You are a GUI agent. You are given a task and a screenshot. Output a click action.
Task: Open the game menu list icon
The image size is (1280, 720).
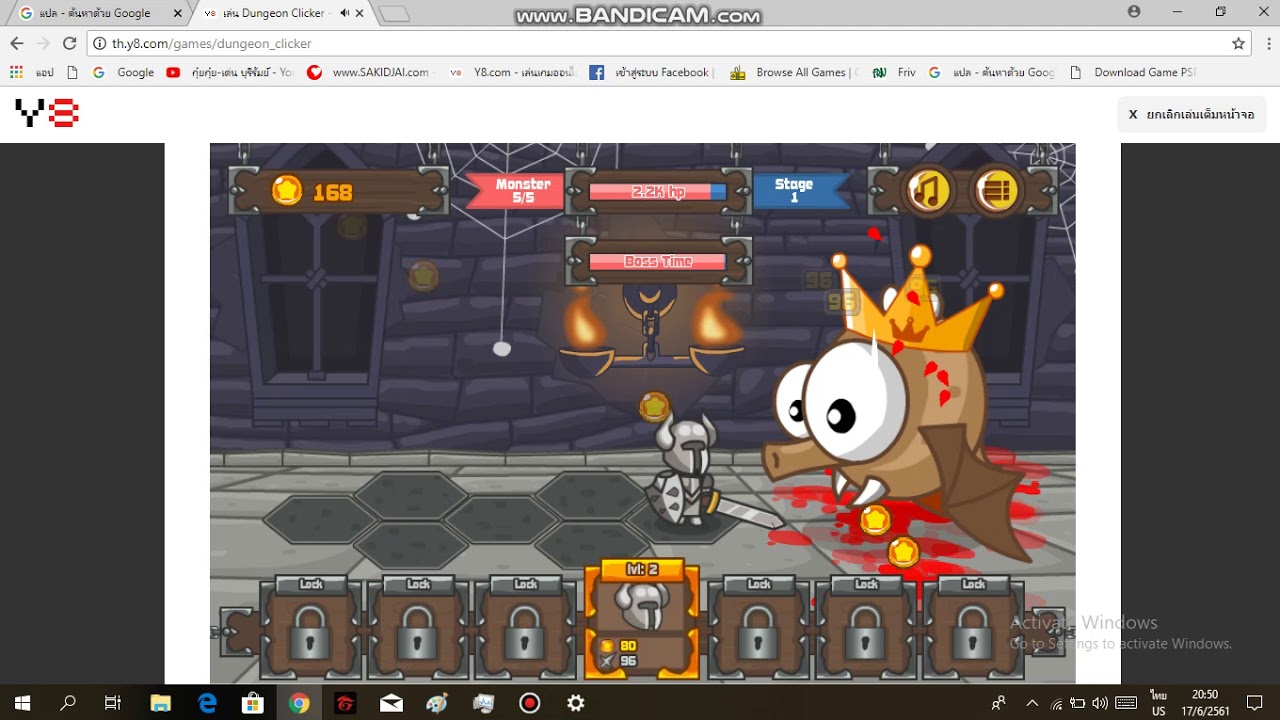(x=997, y=190)
